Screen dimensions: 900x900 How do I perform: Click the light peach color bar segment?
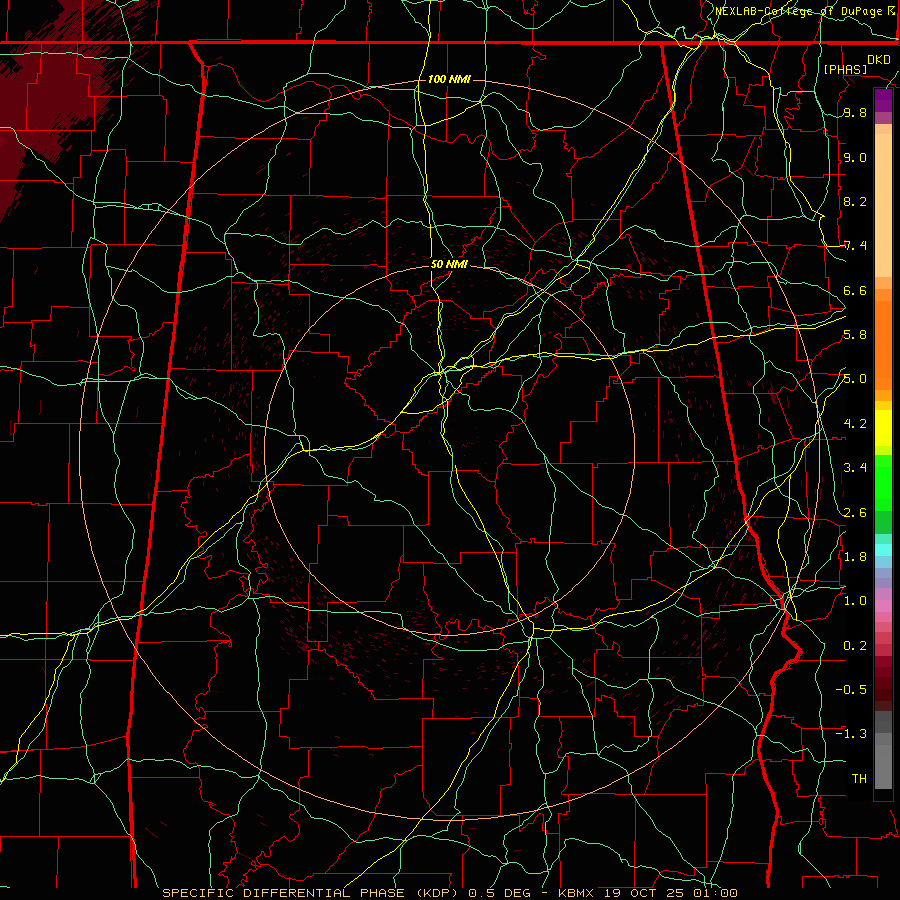point(883,205)
